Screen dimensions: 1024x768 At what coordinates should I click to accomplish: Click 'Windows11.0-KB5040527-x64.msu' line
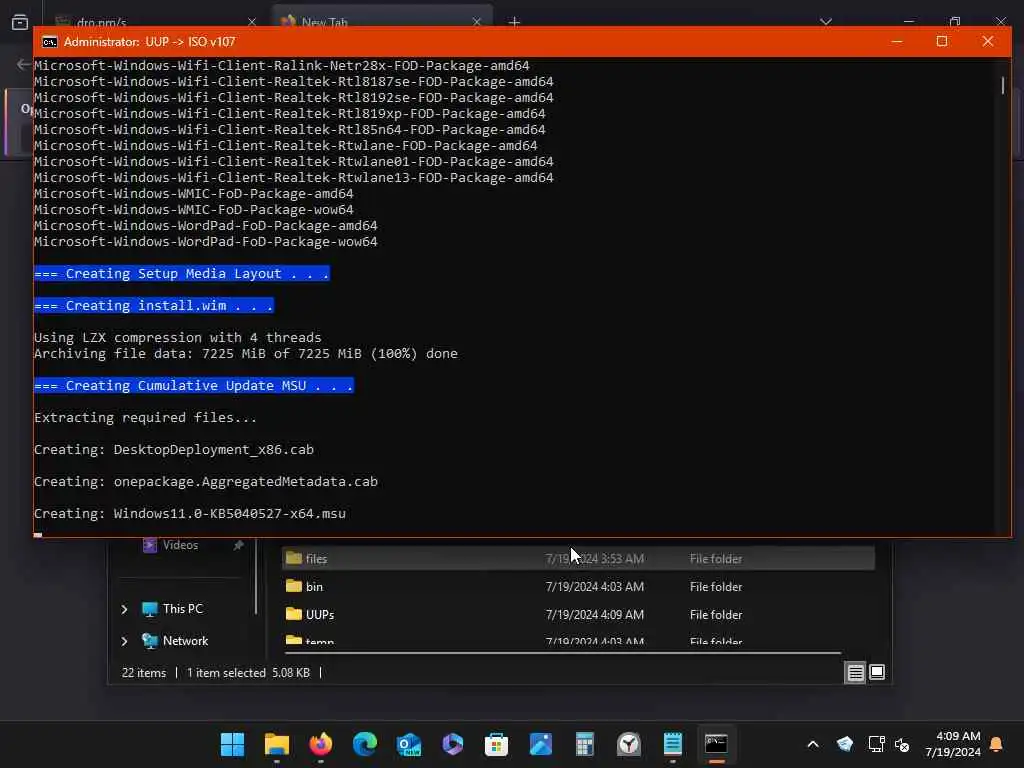click(x=229, y=513)
